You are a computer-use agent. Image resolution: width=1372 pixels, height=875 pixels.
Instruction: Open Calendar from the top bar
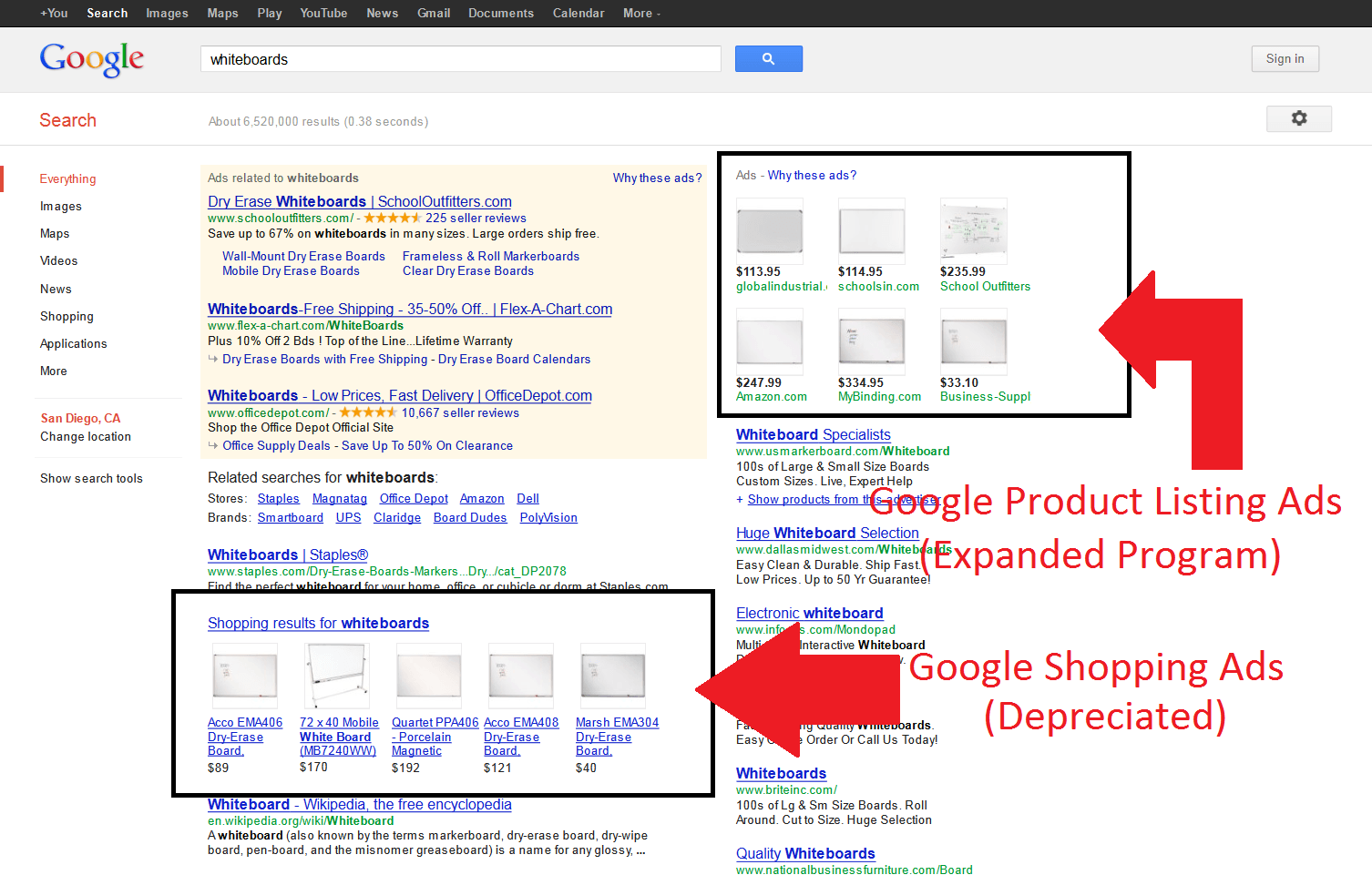tap(578, 14)
